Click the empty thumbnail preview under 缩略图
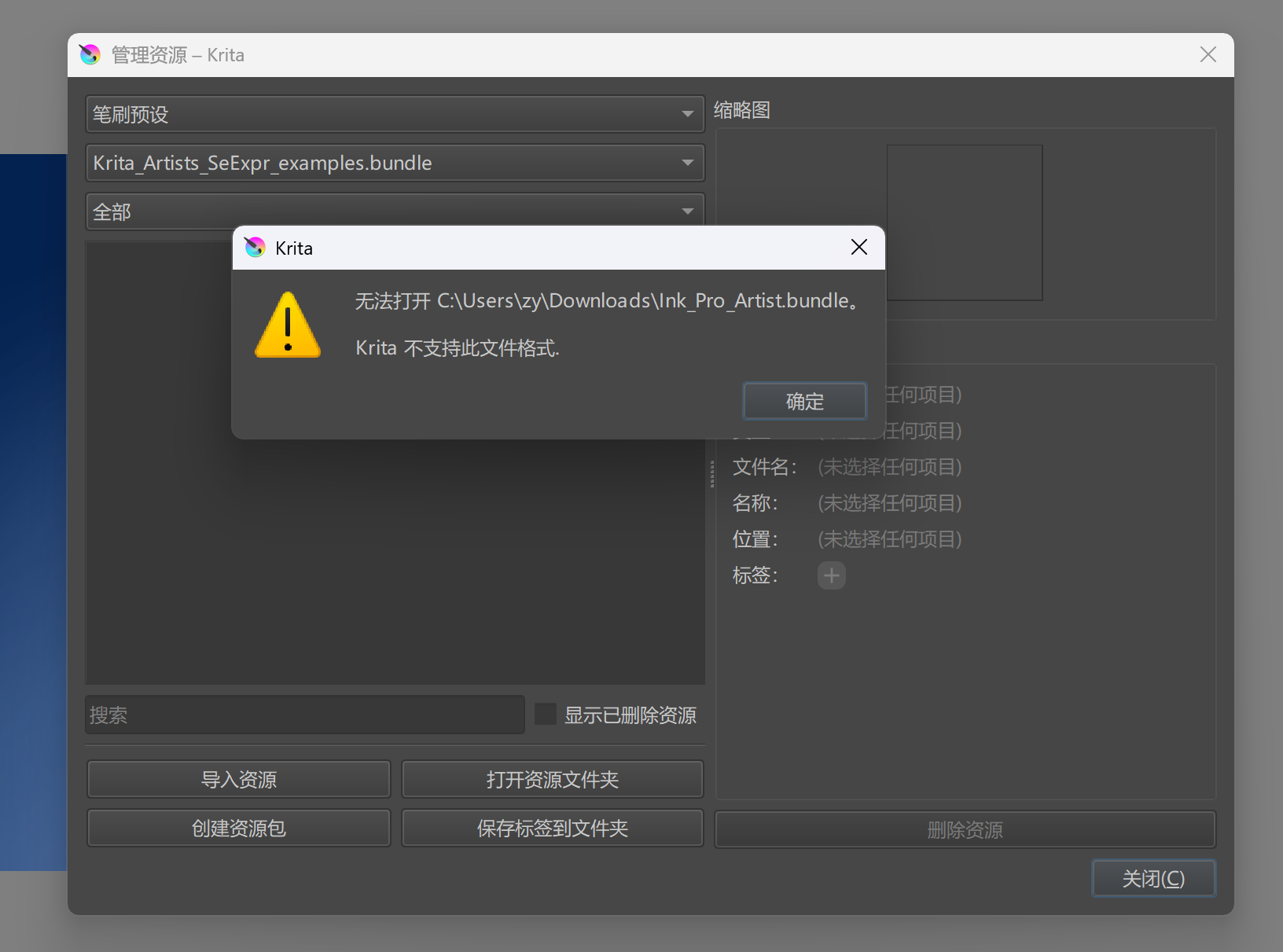This screenshot has width=1283, height=952. (x=965, y=222)
